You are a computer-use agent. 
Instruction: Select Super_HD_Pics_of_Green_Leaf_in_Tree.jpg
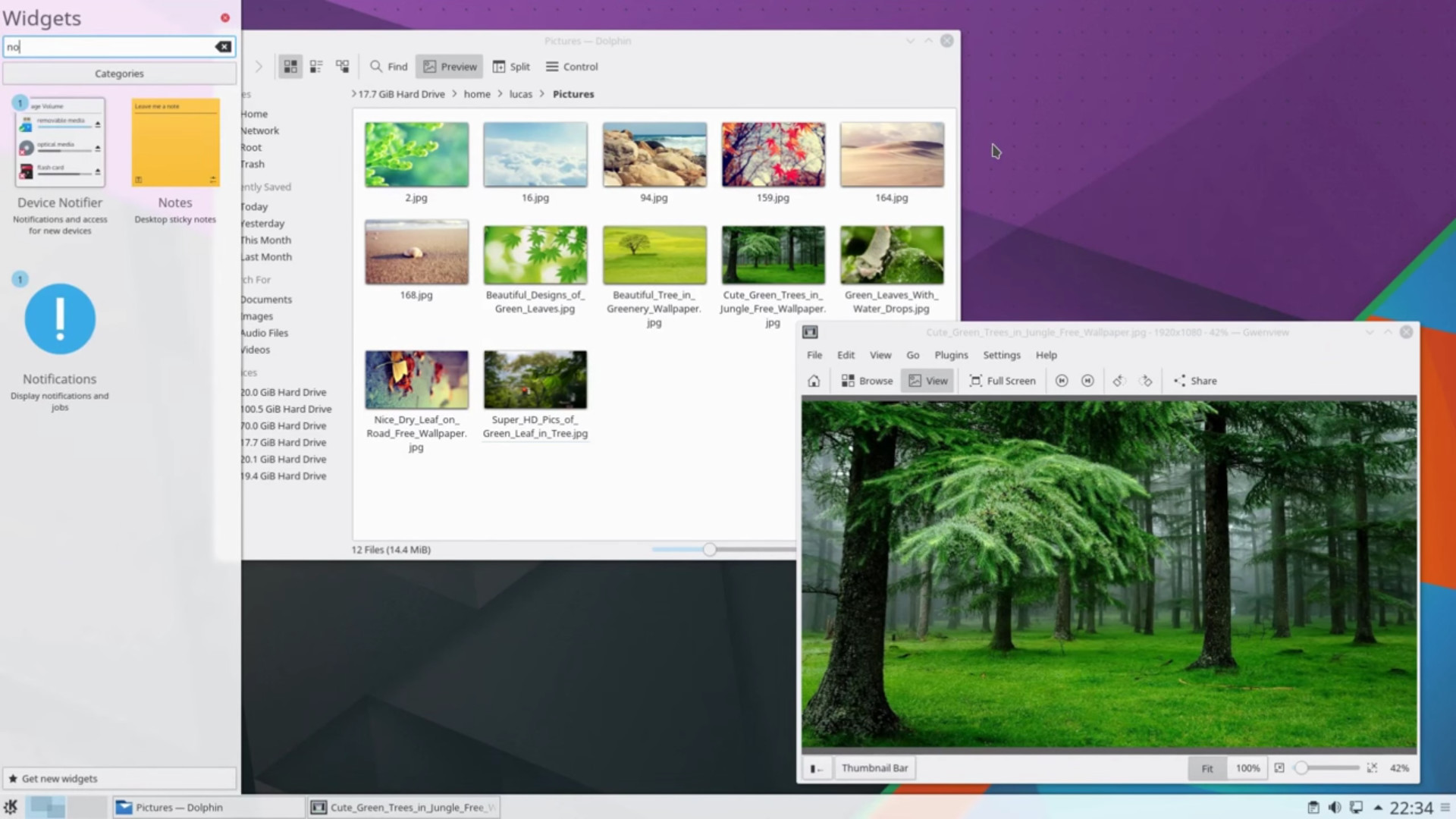click(x=535, y=379)
